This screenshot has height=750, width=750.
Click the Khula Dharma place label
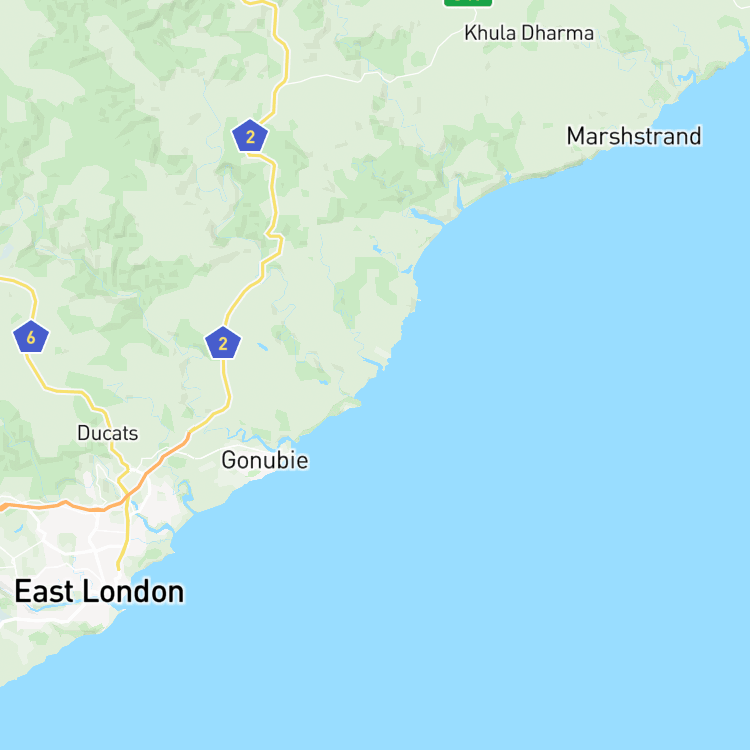(x=529, y=33)
